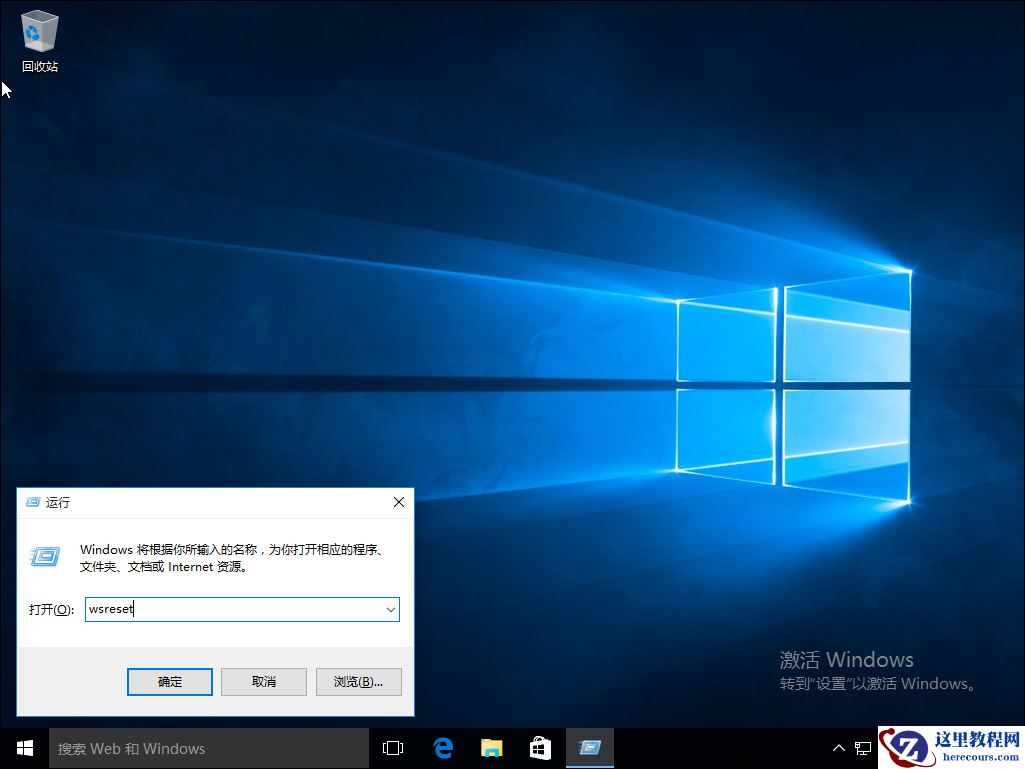
Task: Open Task View from the taskbar
Action: pos(392,748)
